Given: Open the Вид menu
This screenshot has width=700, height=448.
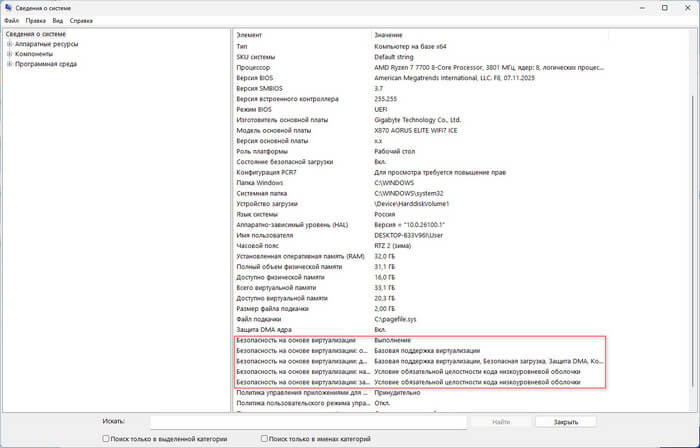Looking at the screenshot, I should 60,20.
